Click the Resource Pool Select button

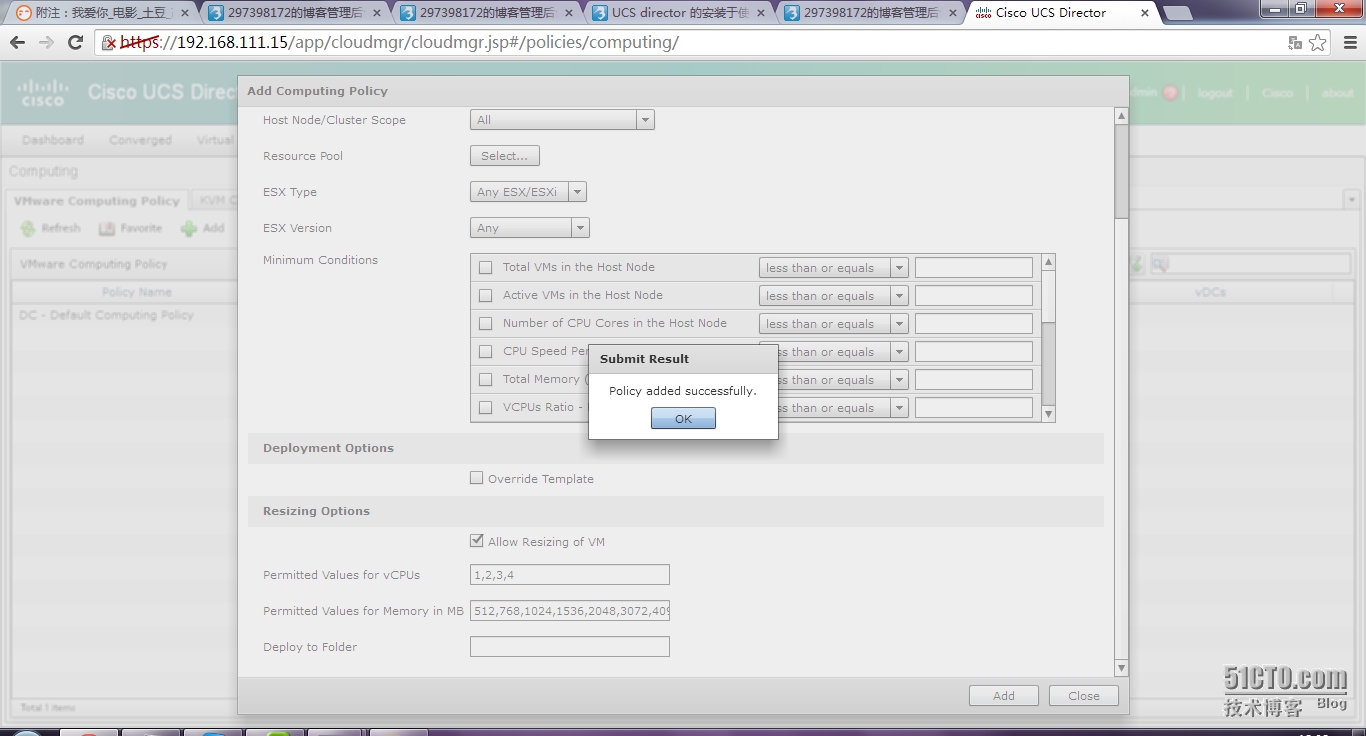click(505, 156)
